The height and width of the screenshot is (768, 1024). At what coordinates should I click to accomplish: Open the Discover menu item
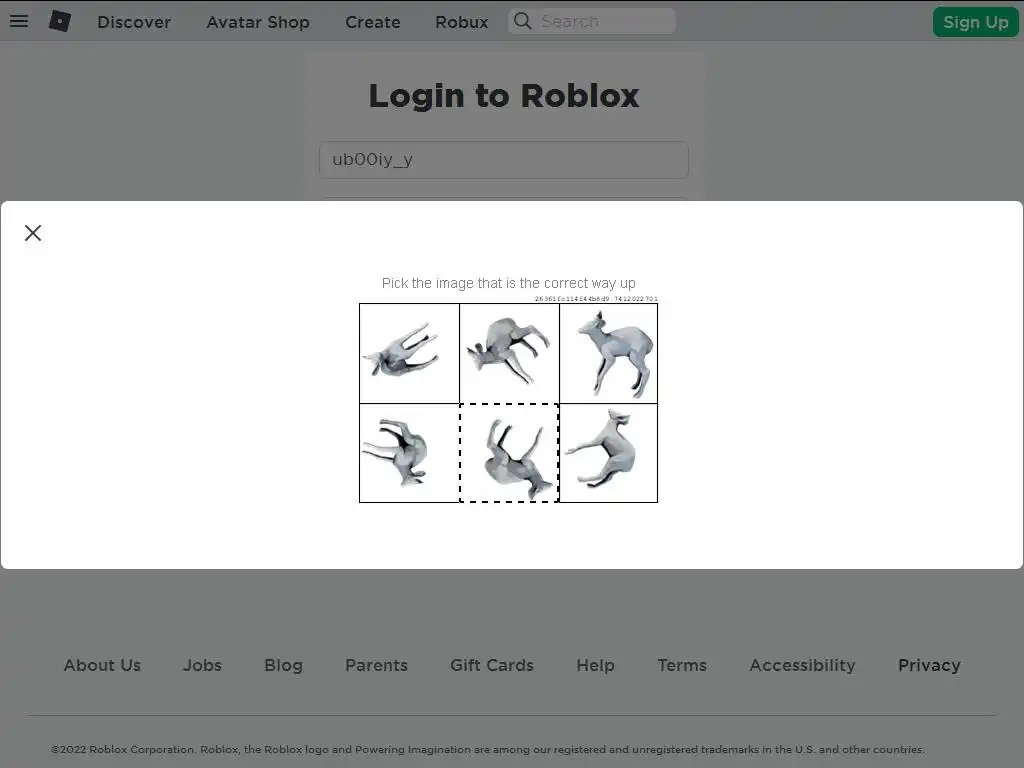tap(134, 22)
